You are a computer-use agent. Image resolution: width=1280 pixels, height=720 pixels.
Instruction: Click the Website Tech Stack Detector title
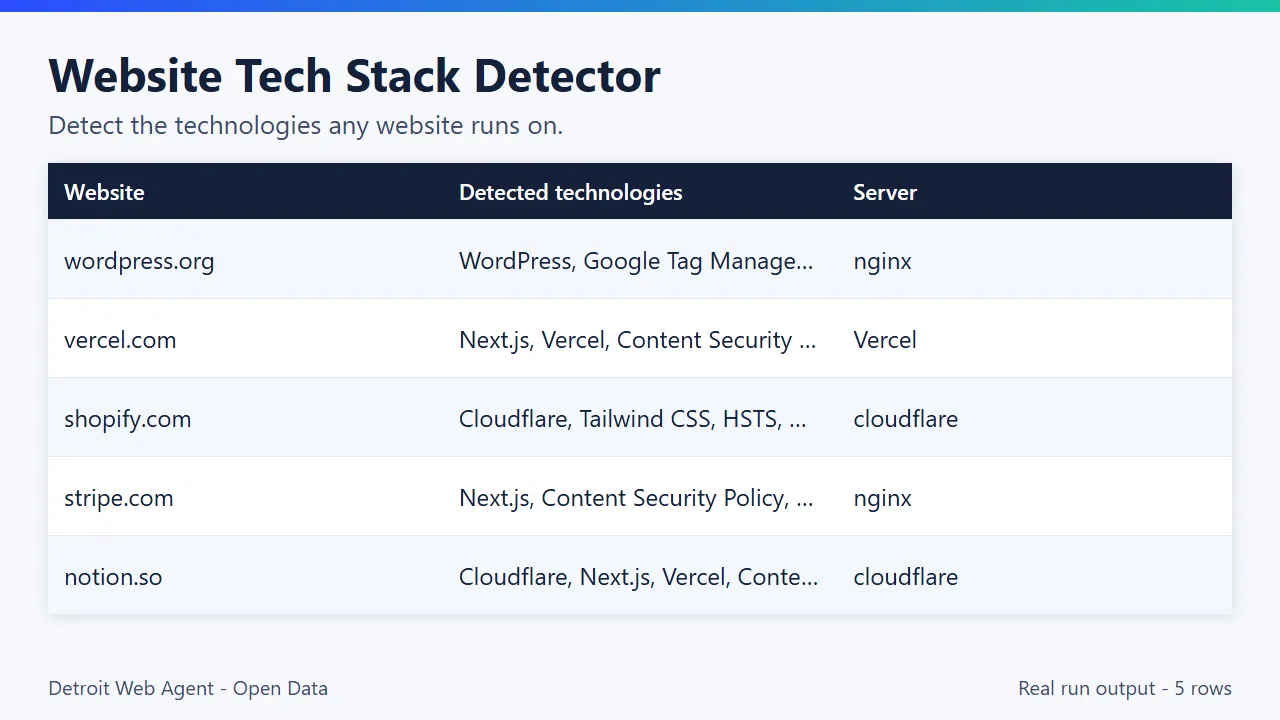coord(354,76)
